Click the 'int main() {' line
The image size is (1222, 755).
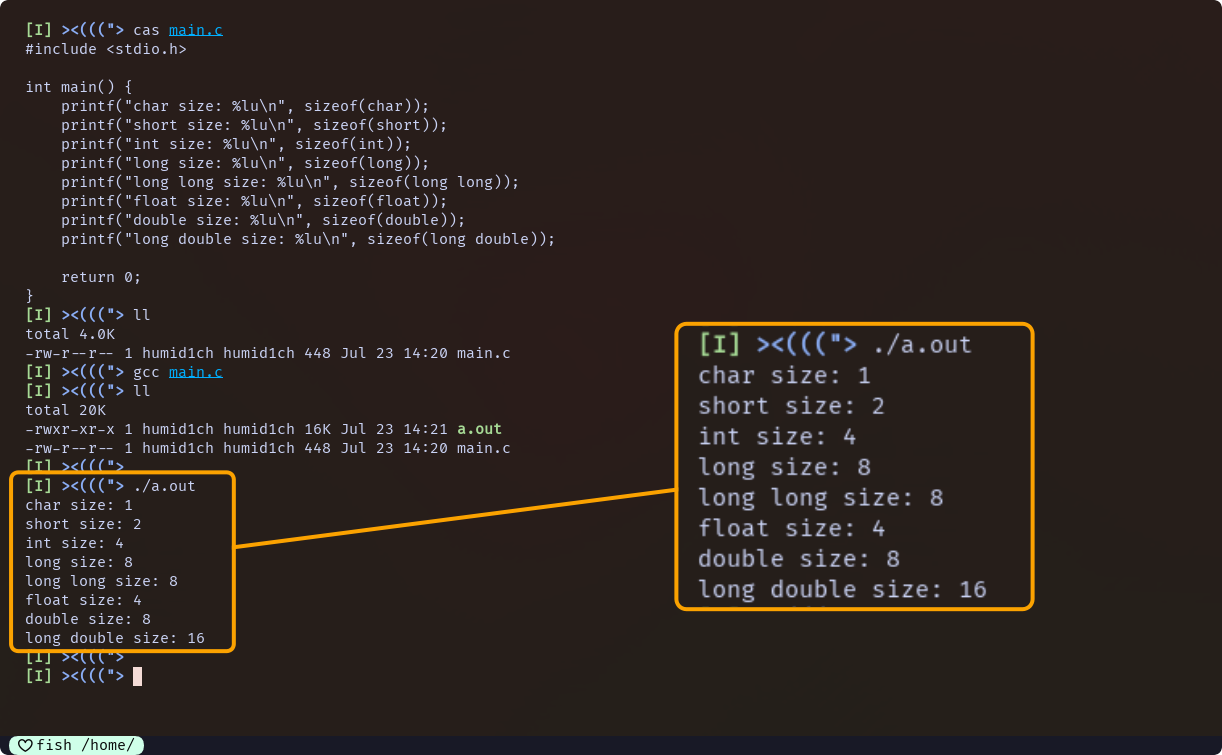coord(79,87)
